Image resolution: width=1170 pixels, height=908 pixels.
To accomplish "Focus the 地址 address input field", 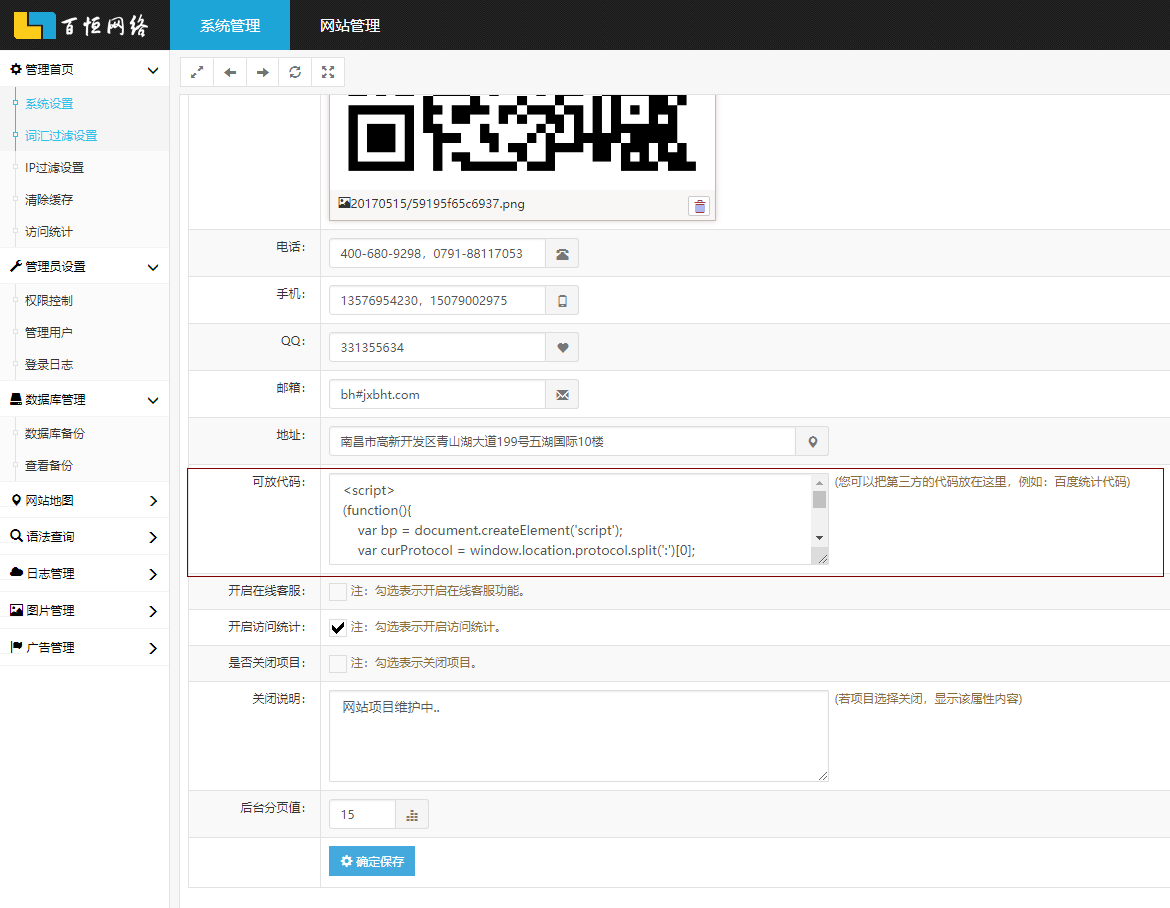I will 563,442.
